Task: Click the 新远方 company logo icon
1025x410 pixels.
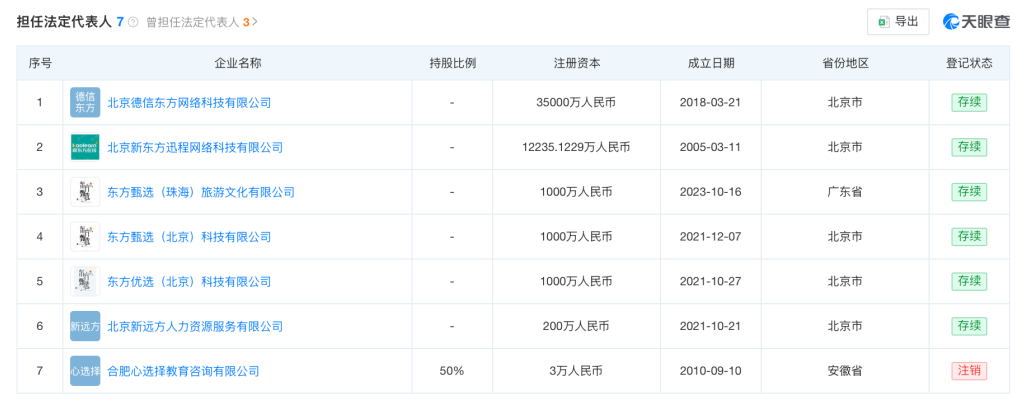Action: pyautogui.click(x=85, y=326)
